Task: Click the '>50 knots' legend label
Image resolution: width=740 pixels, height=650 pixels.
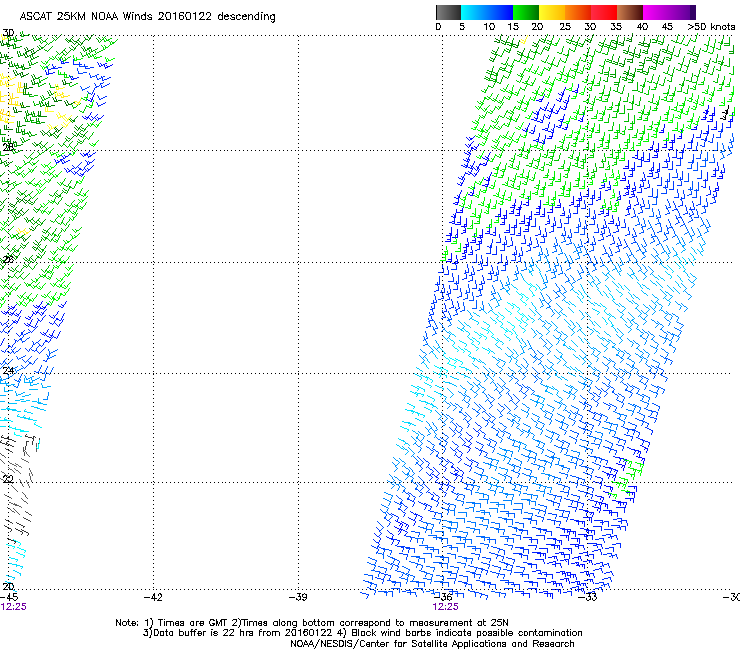Action: [711, 27]
